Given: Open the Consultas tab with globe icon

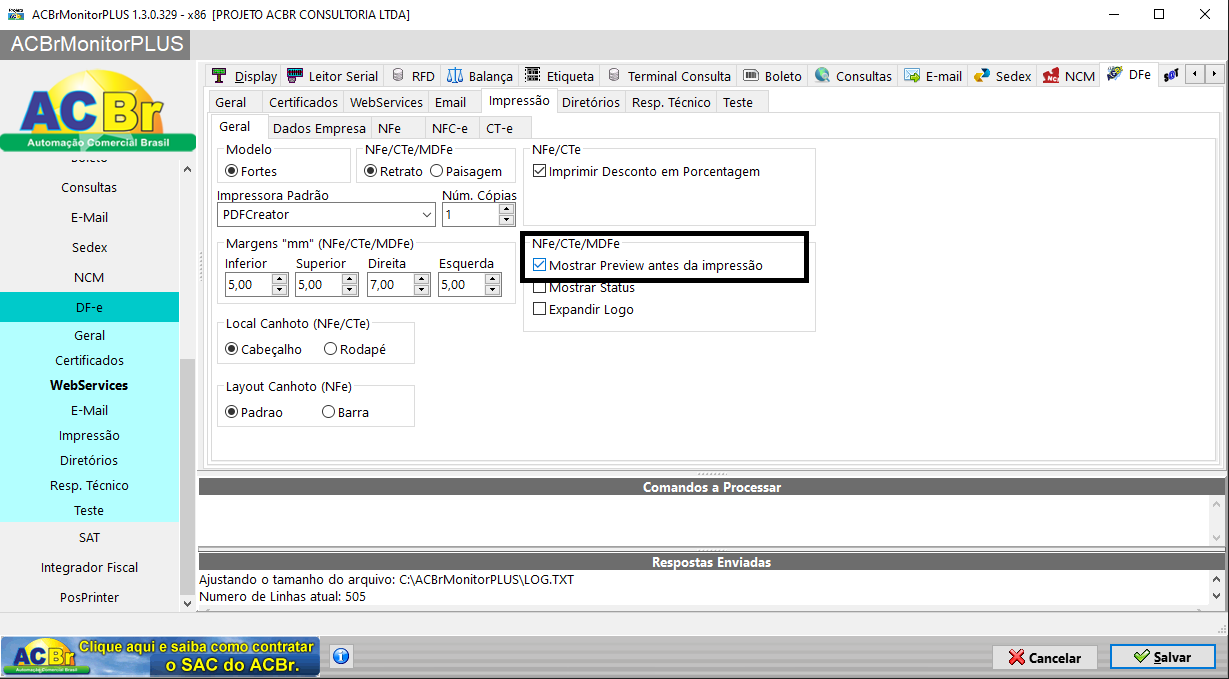Looking at the screenshot, I should pos(852,76).
